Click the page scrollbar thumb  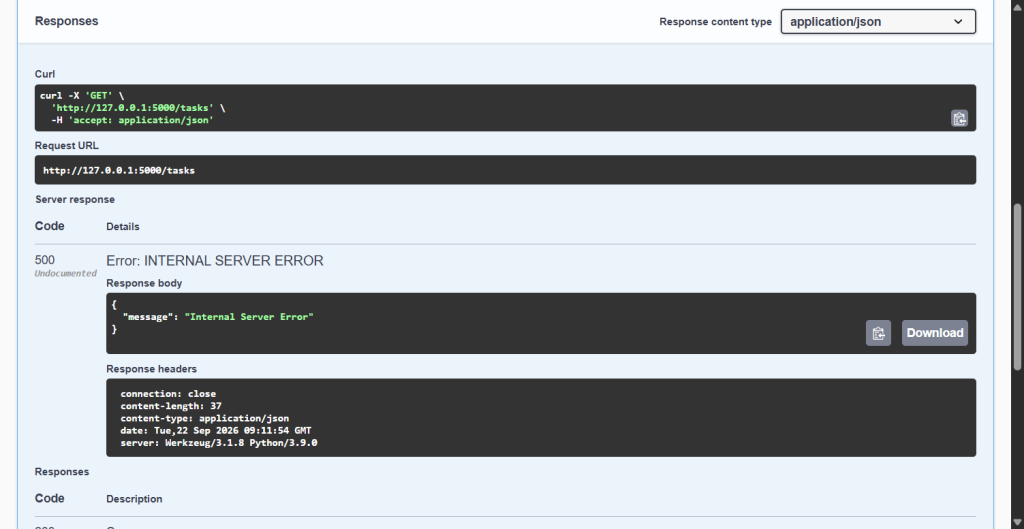[1017, 285]
